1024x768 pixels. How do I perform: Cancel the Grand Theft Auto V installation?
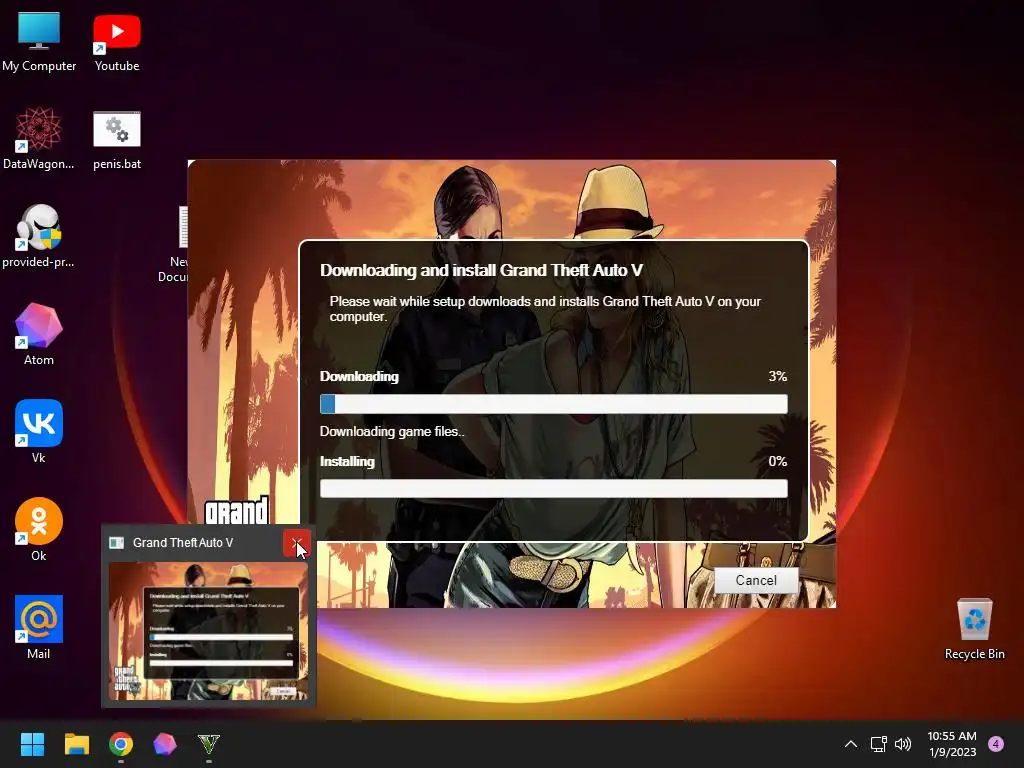point(756,580)
